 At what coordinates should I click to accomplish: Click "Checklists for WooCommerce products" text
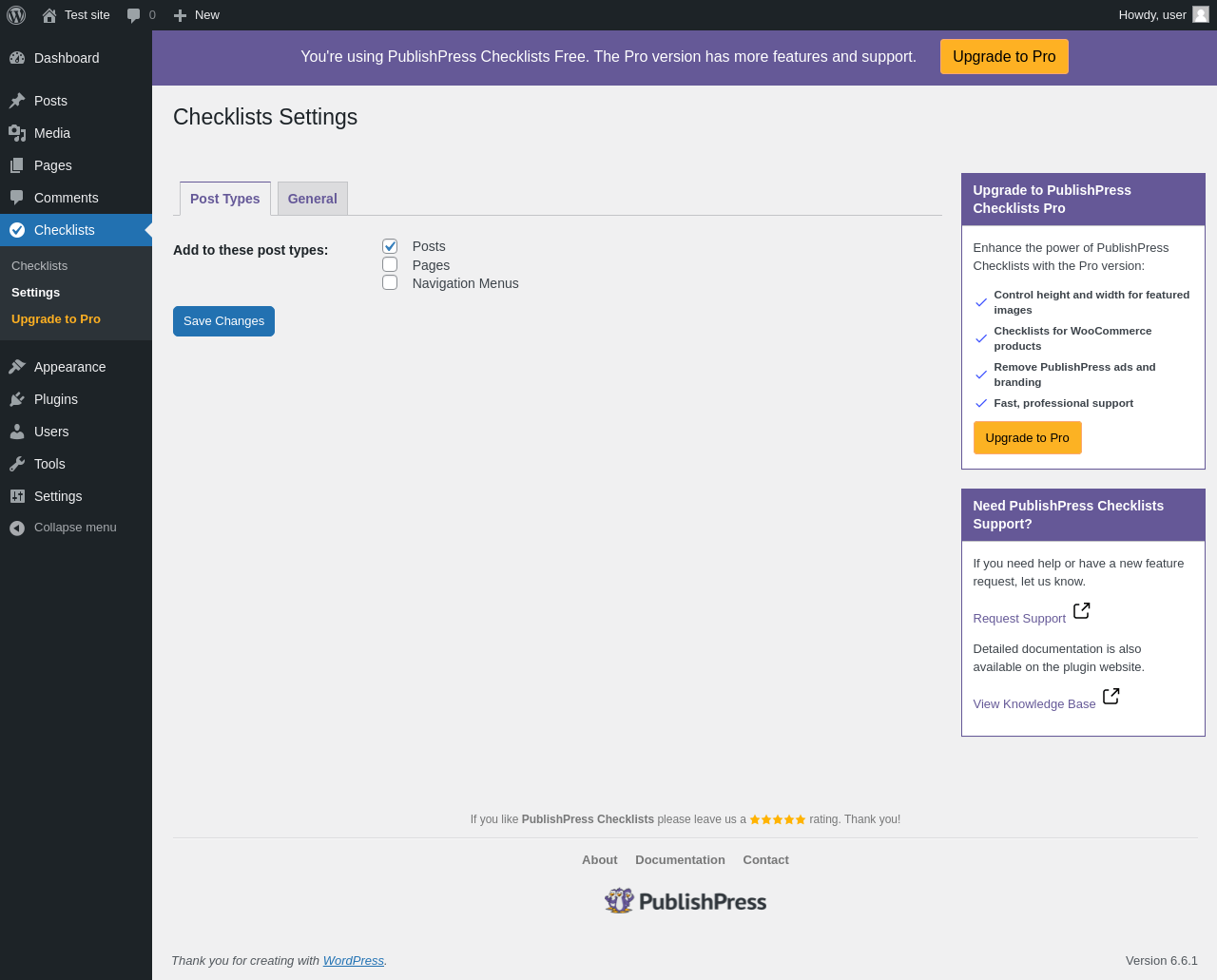[x=1072, y=338]
